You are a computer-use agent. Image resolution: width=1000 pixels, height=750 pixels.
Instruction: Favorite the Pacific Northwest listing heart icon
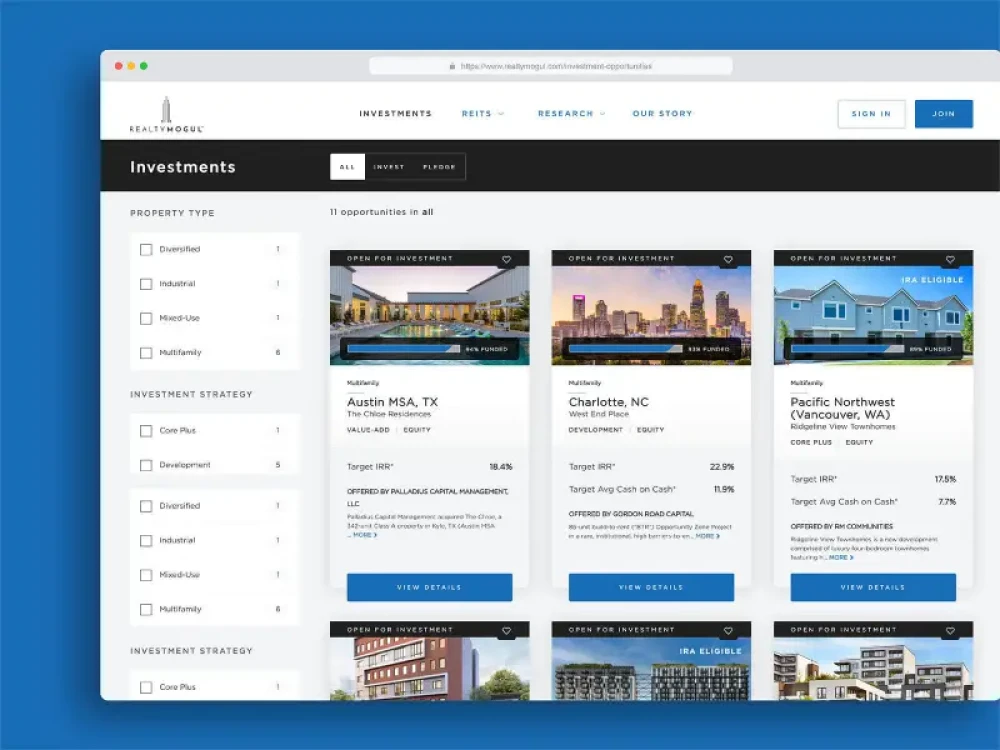click(x=950, y=259)
